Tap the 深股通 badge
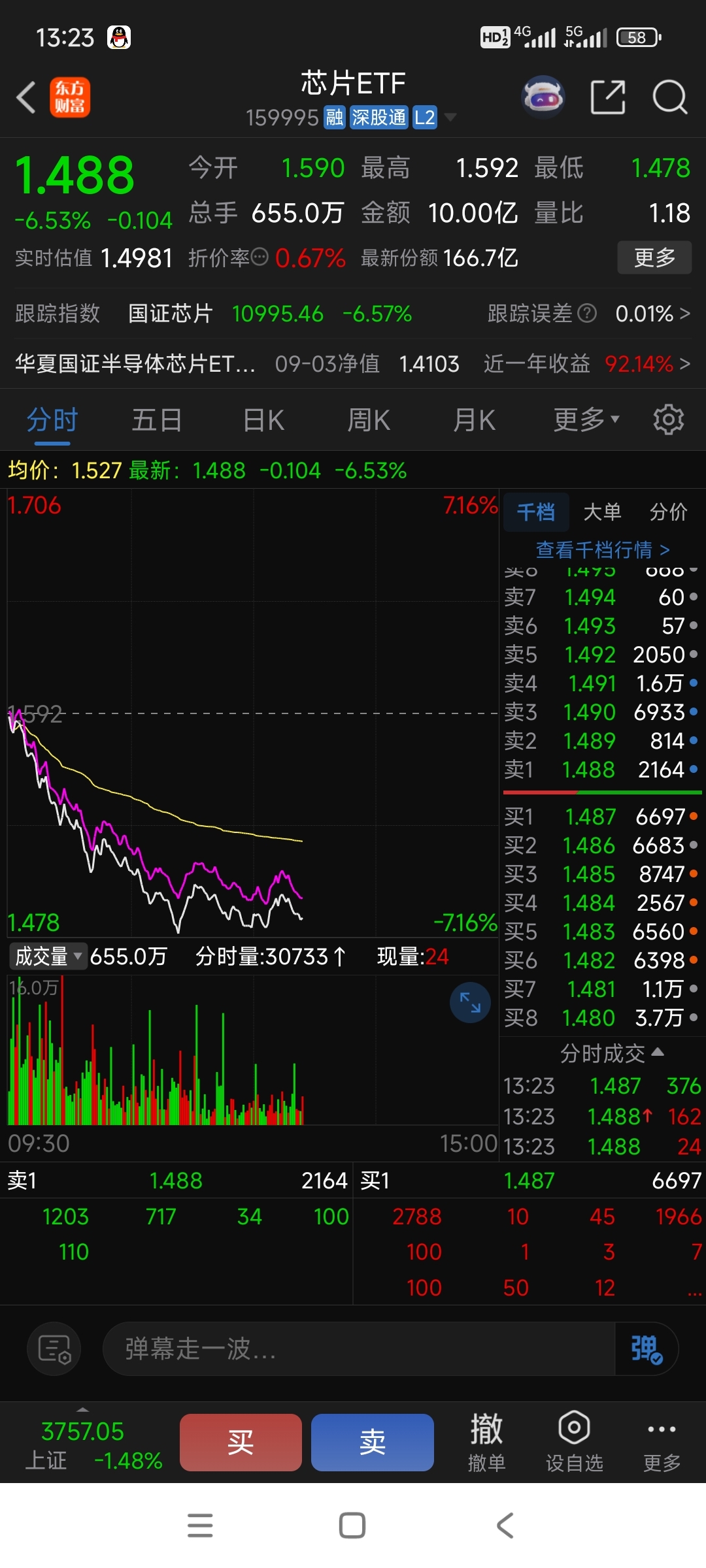706x1568 pixels. [x=378, y=118]
